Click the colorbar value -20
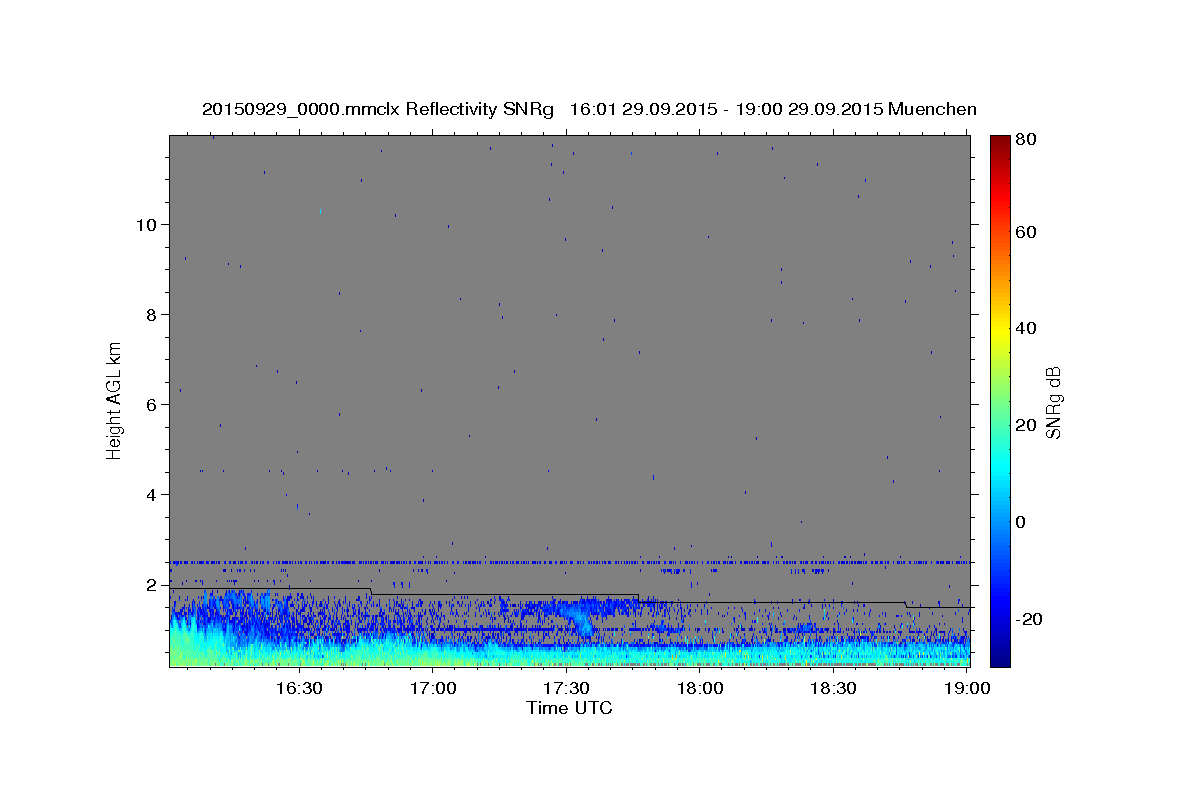Image resolution: width=1200 pixels, height=800 pixels. tap(1027, 619)
